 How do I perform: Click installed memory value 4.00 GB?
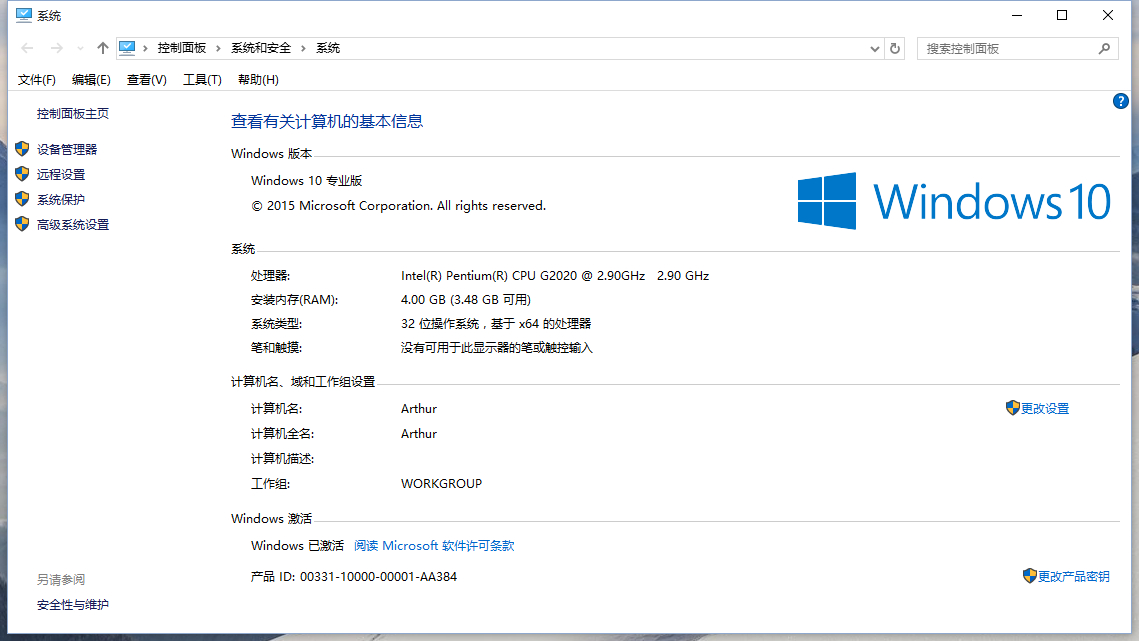coord(466,299)
